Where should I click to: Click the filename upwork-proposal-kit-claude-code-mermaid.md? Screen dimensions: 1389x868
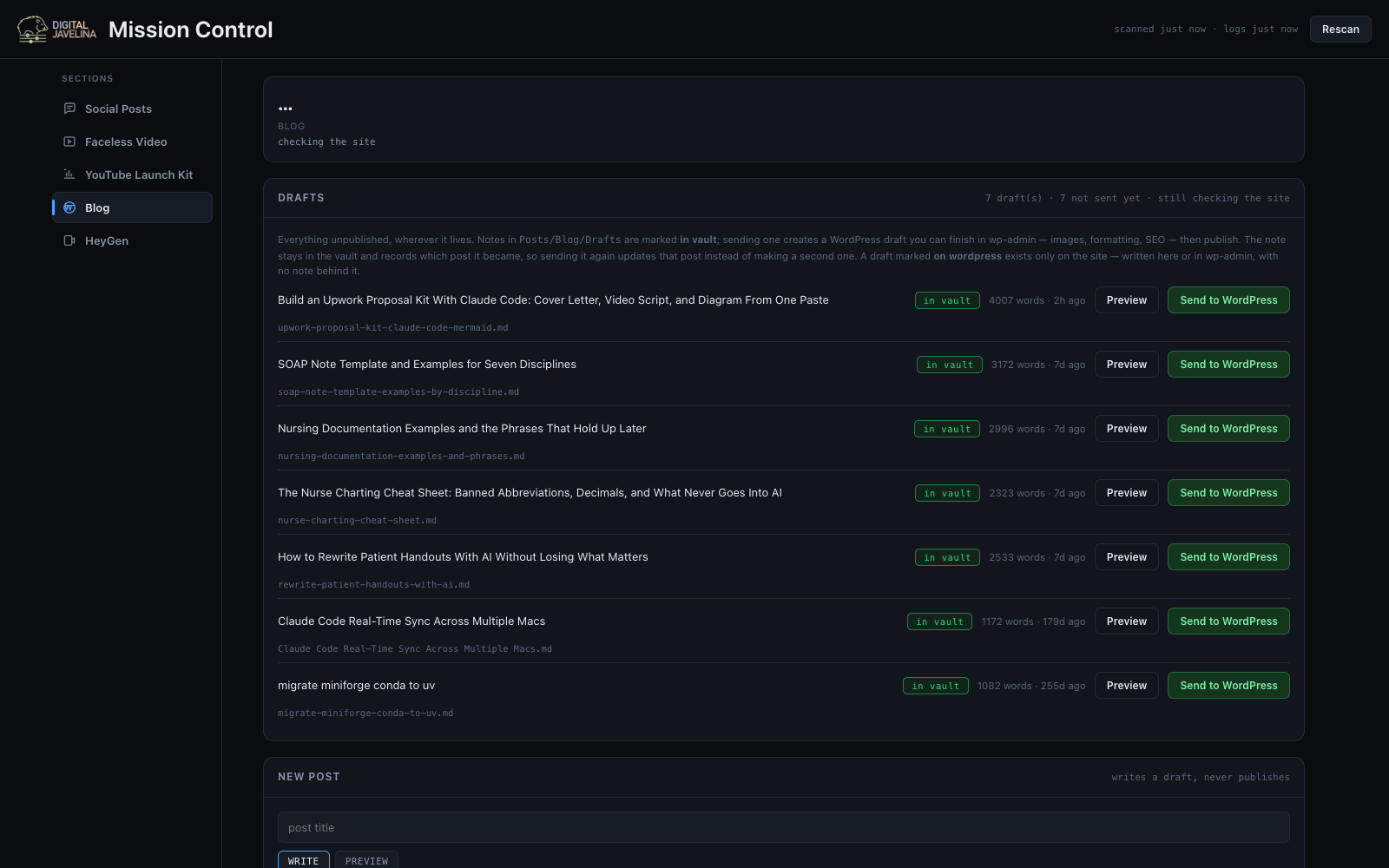coord(392,328)
